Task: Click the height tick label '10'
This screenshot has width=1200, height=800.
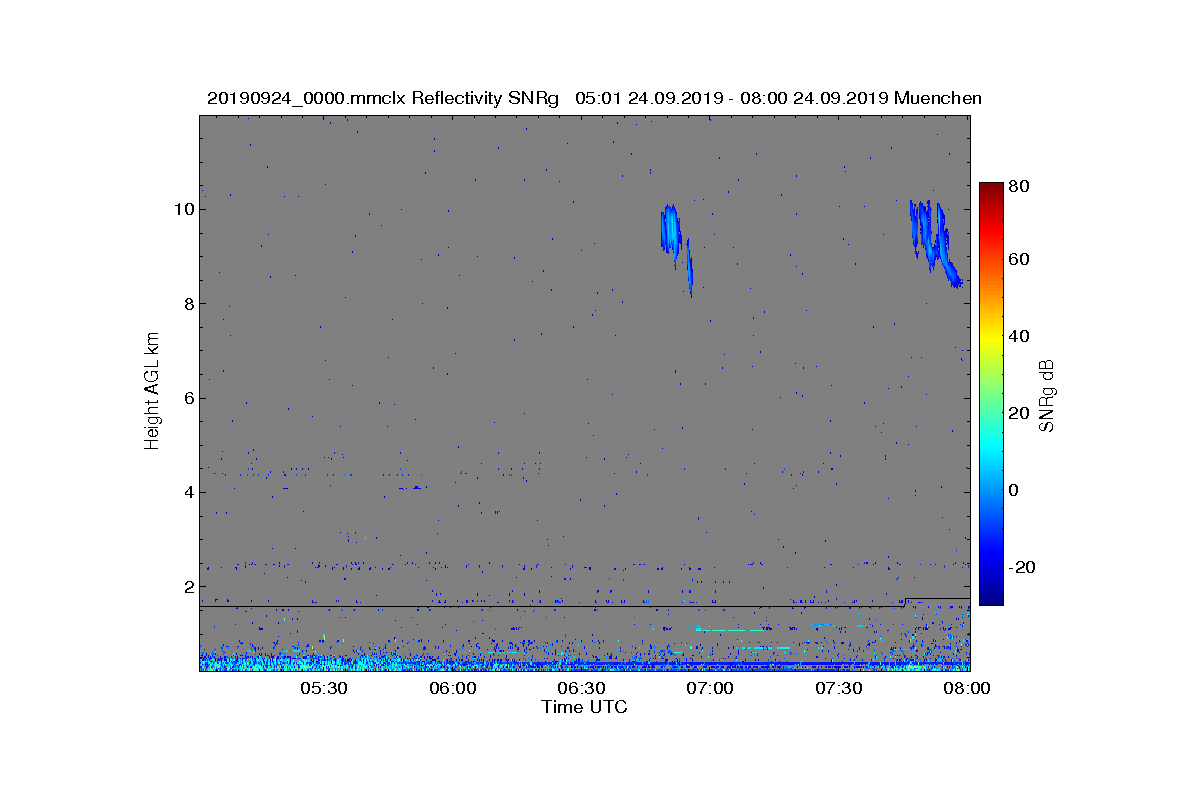Action: (183, 209)
